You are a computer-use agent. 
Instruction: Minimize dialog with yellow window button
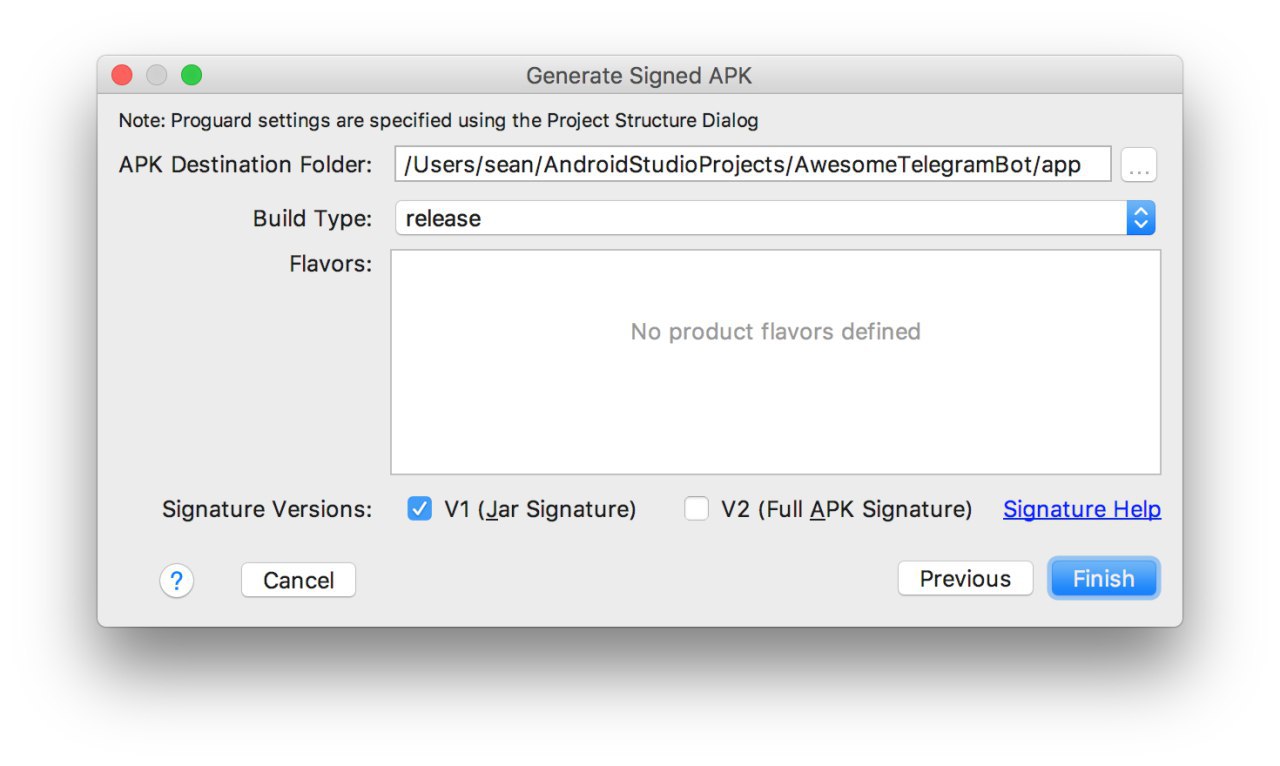tap(156, 75)
